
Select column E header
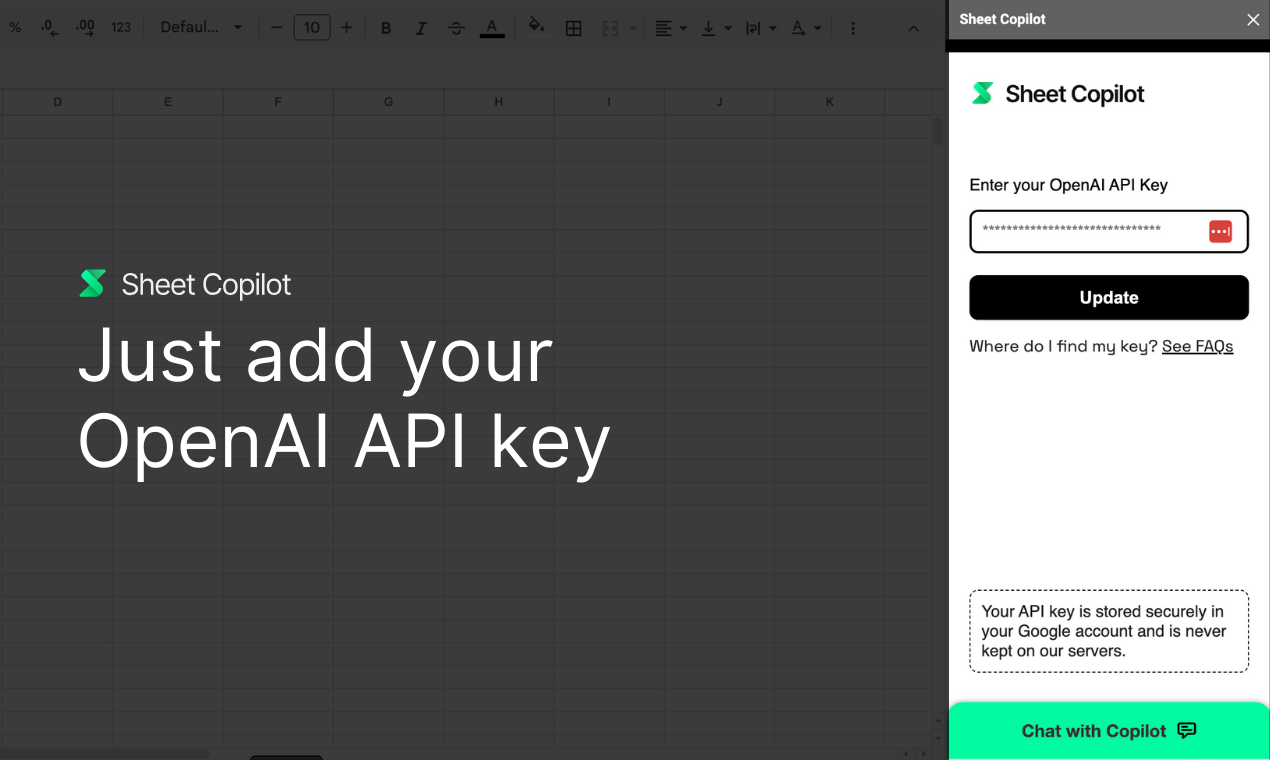coord(168,102)
